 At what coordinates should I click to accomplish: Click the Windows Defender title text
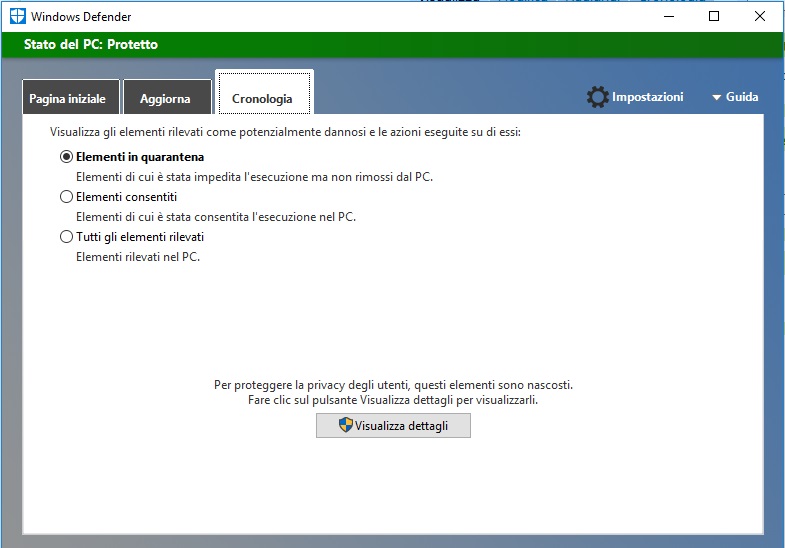(81, 17)
